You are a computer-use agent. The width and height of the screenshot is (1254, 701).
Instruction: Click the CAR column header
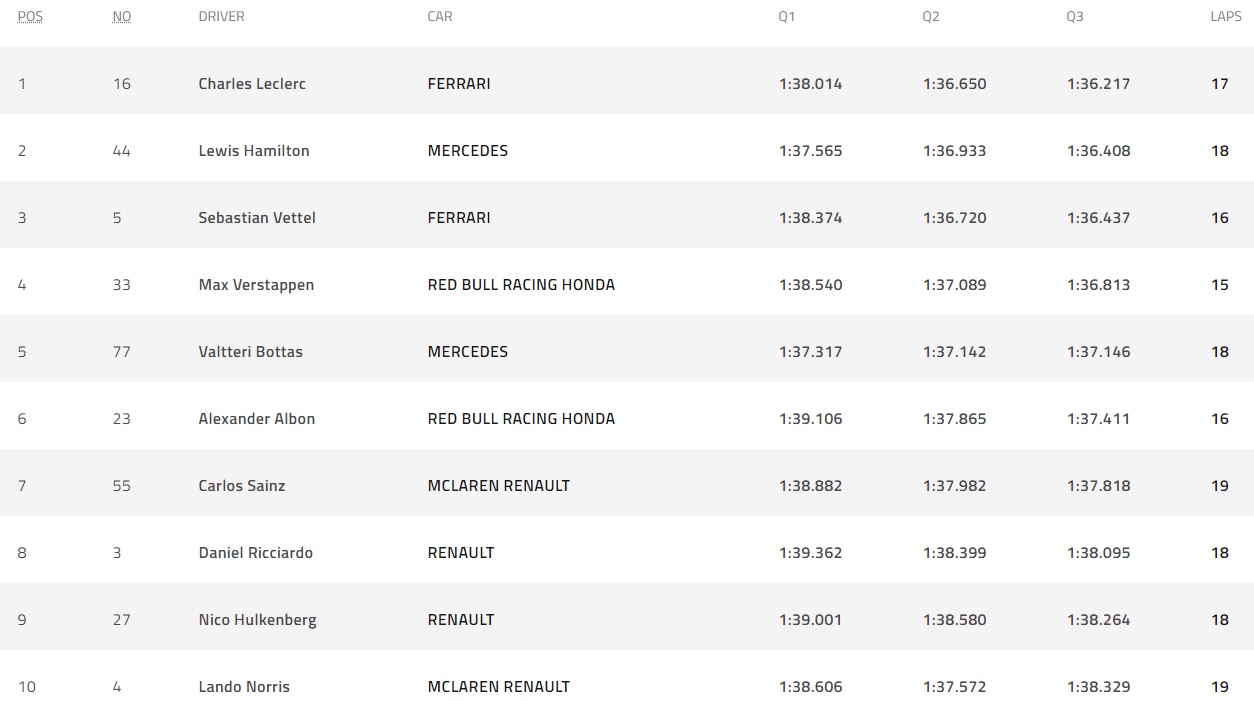tap(439, 17)
